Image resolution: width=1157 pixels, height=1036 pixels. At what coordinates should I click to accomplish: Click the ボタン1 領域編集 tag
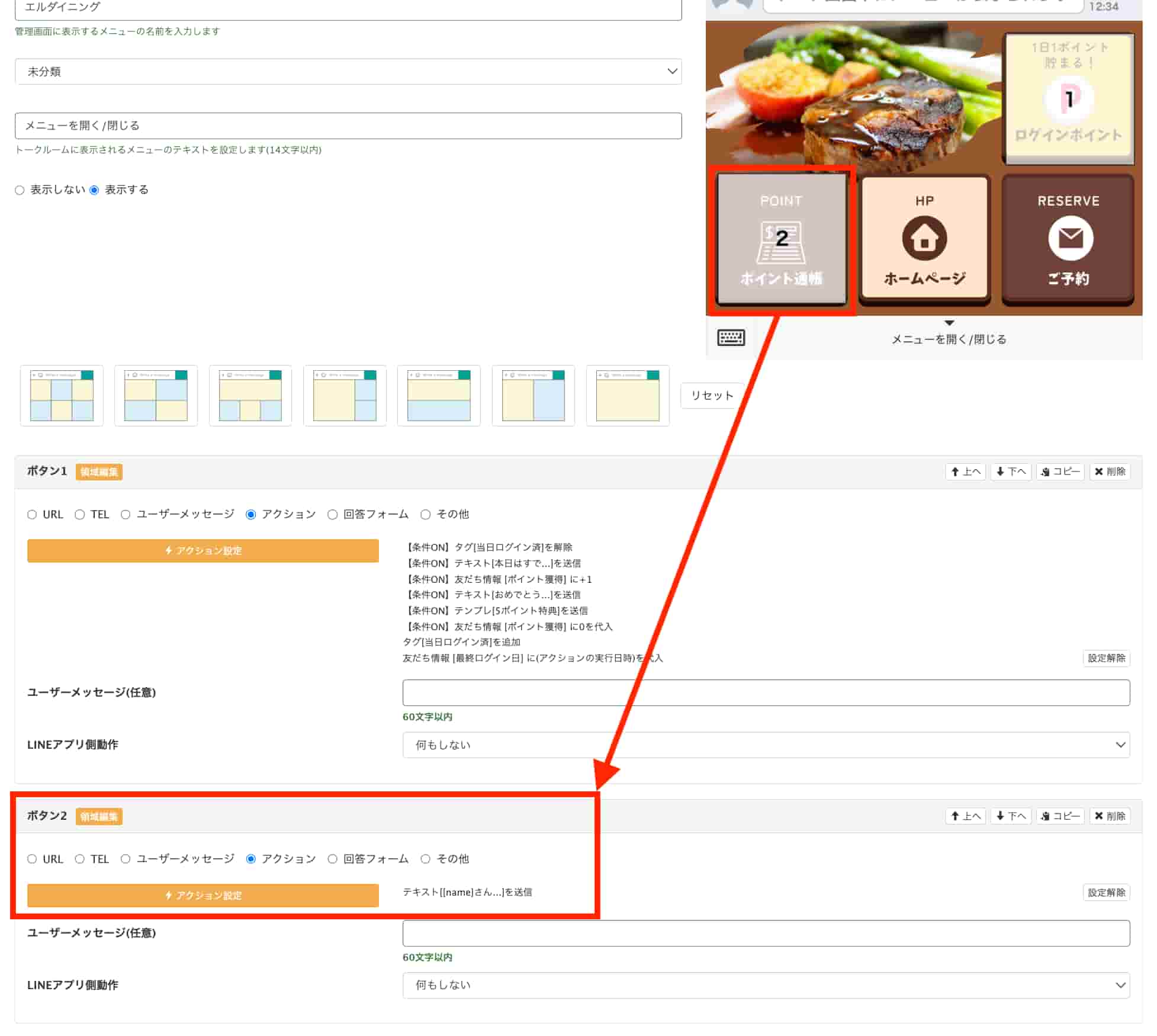click(x=99, y=472)
